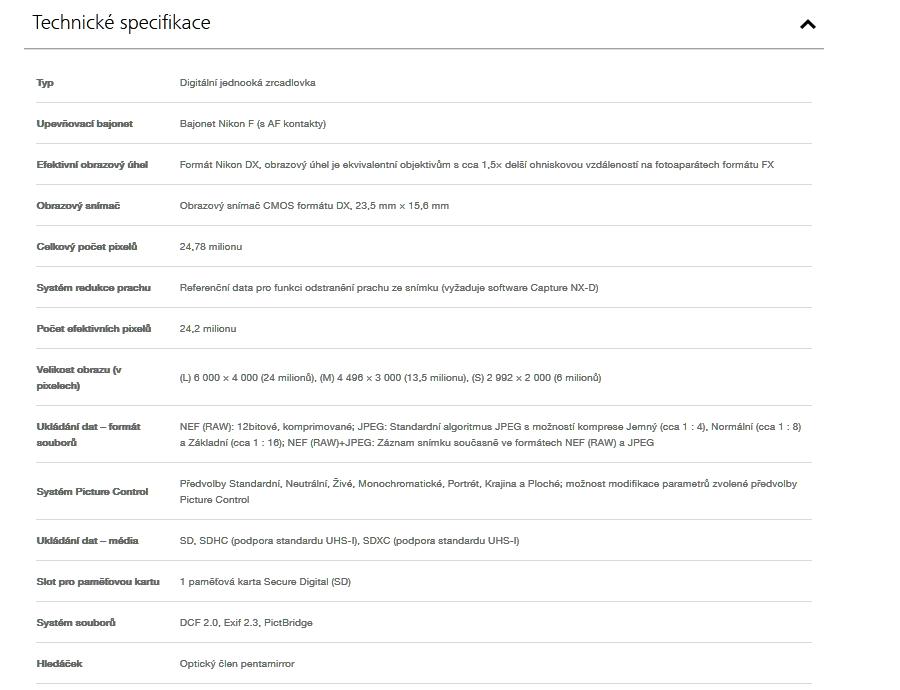Select the Upevňovací bajonet label
The width and height of the screenshot is (900, 690).
tap(84, 123)
